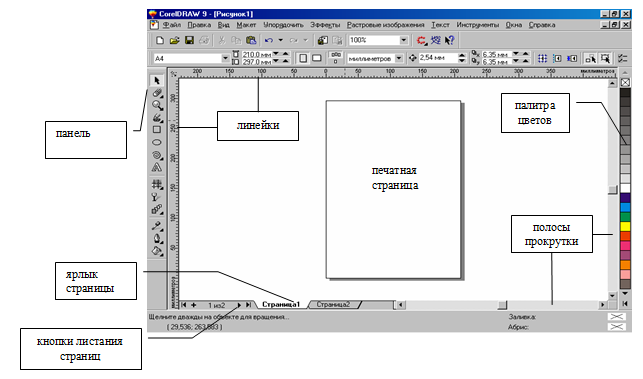Go to first page navigation button
The width and height of the screenshot is (643, 379).
tap(184, 305)
